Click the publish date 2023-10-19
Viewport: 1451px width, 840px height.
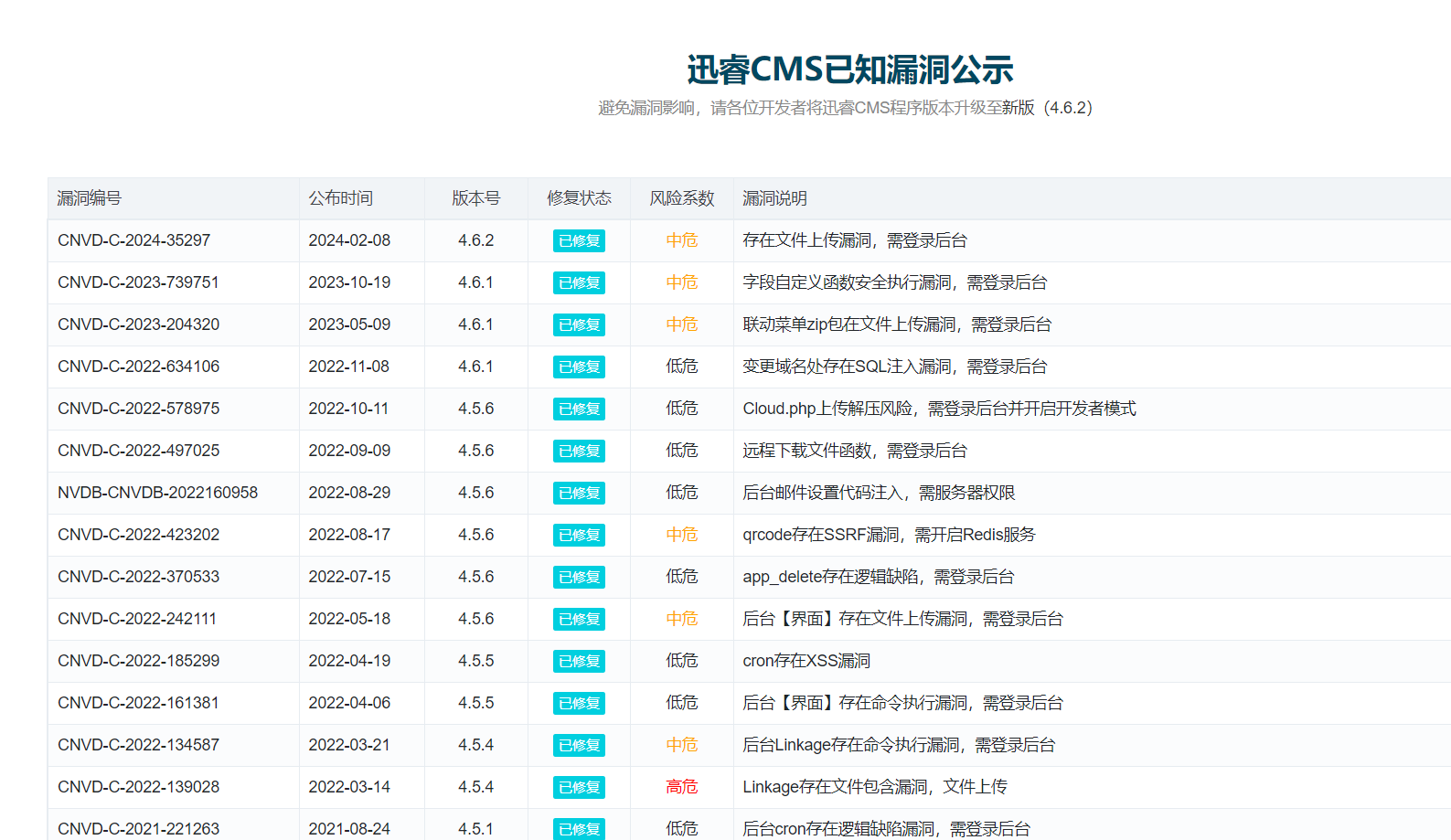click(349, 282)
